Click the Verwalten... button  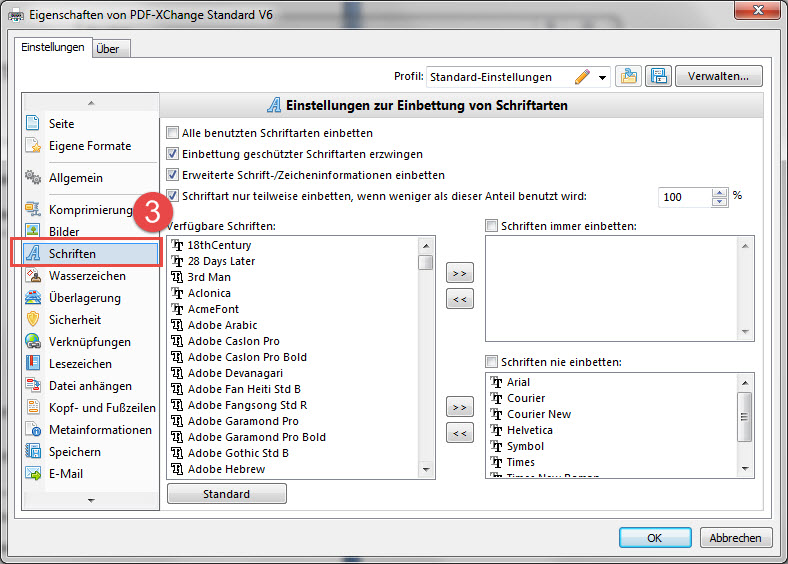pyautogui.click(x=719, y=76)
